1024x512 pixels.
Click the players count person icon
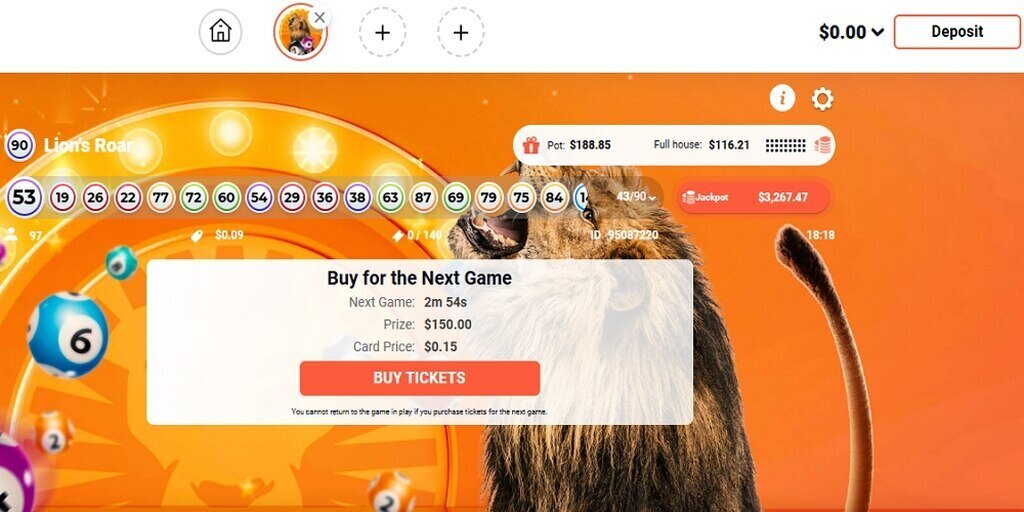point(10,234)
